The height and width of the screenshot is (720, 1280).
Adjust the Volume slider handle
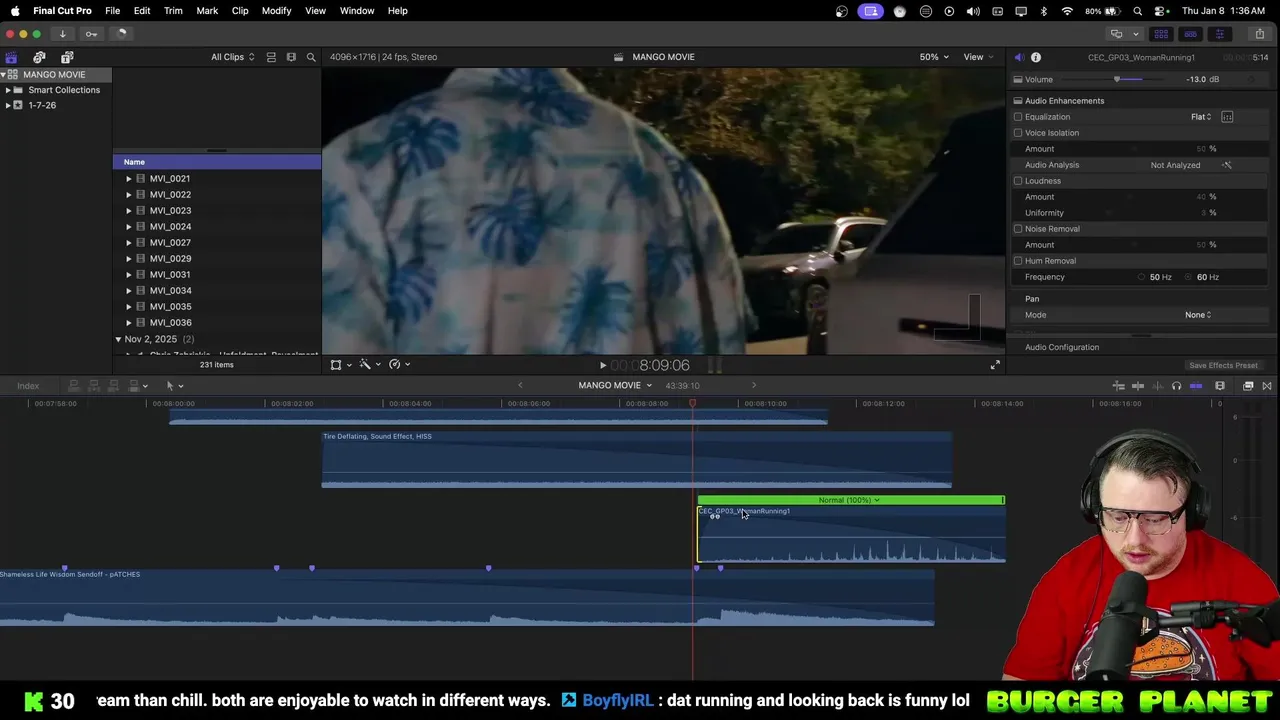(1117, 79)
